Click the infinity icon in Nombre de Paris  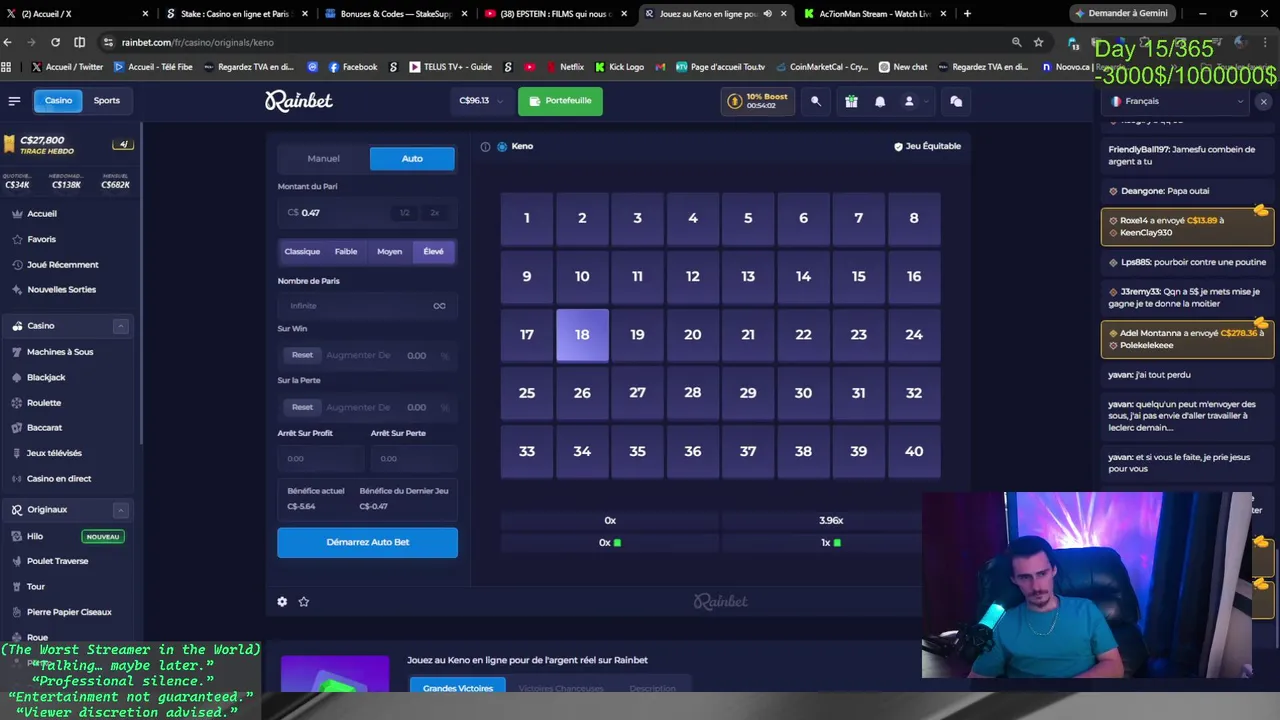click(x=439, y=306)
